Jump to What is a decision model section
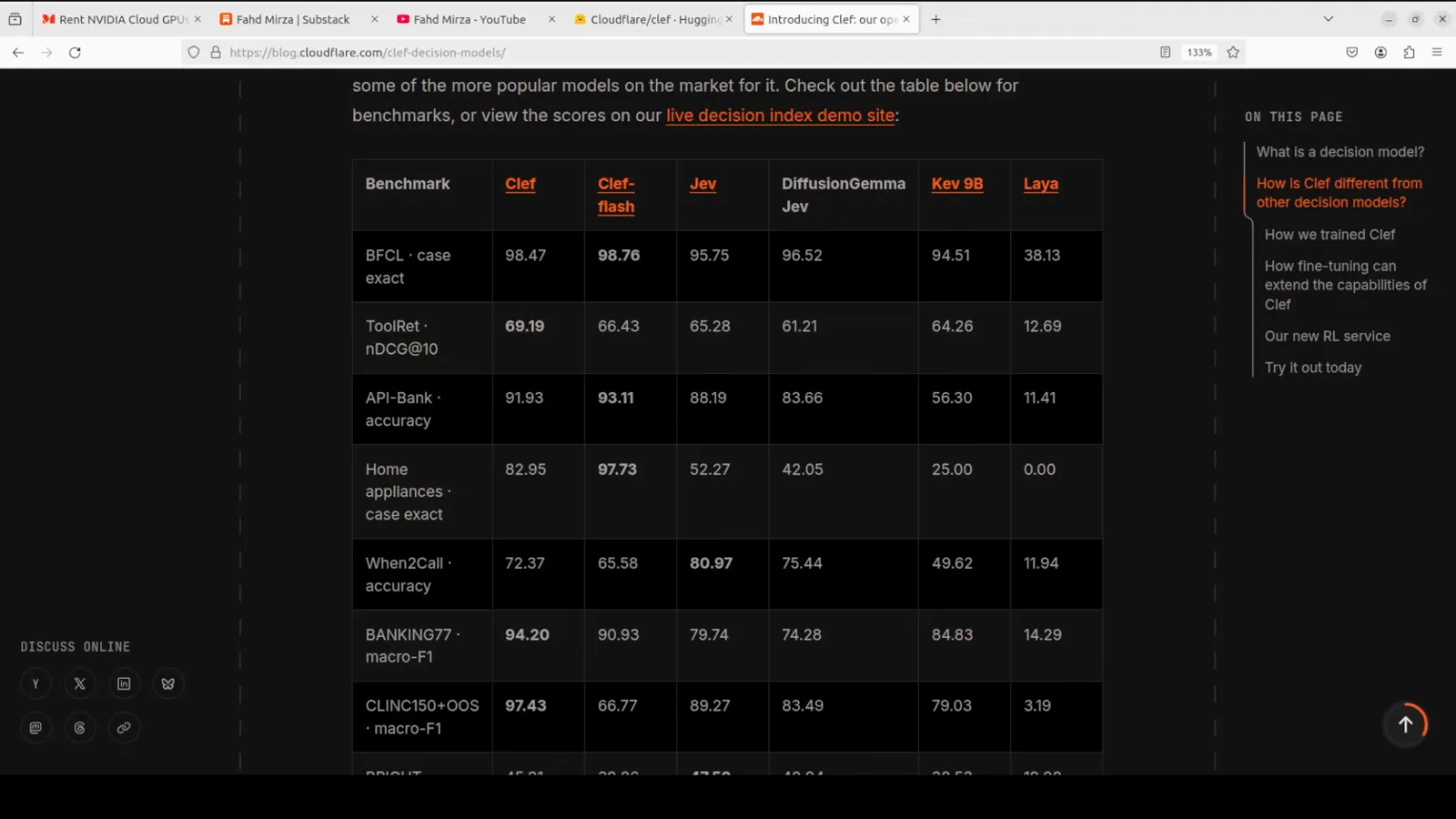 point(1340,152)
